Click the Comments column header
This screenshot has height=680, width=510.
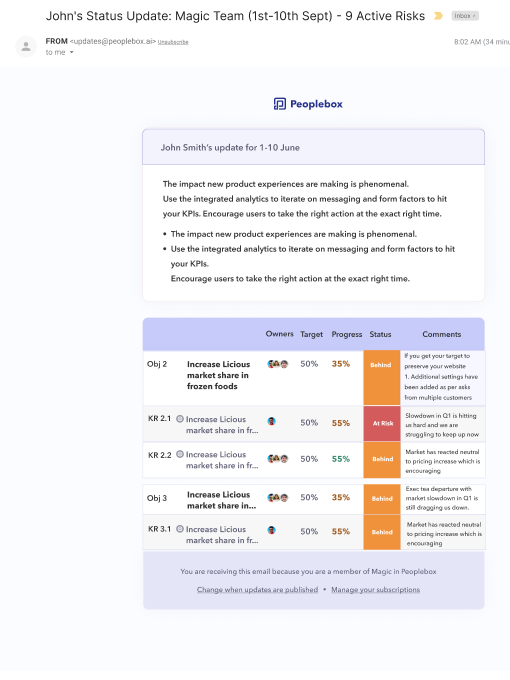click(x=441, y=334)
